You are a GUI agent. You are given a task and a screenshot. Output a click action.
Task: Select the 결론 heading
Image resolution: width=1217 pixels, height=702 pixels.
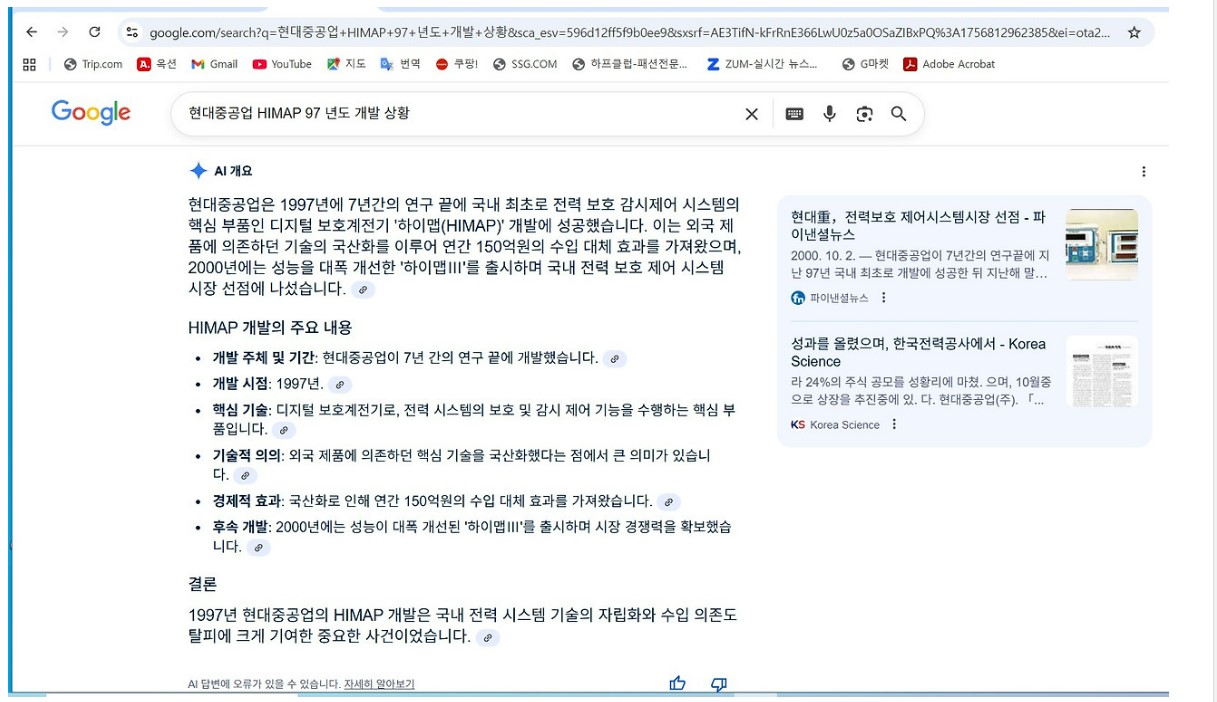202,584
